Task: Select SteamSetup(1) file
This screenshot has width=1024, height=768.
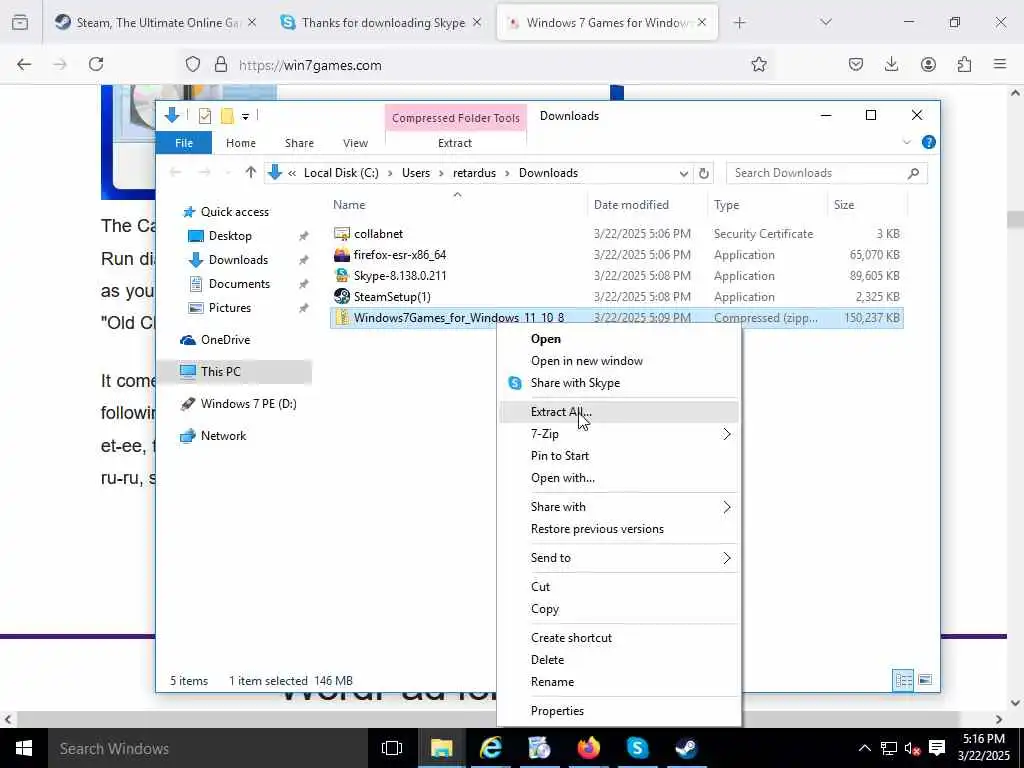Action: (x=392, y=296)
